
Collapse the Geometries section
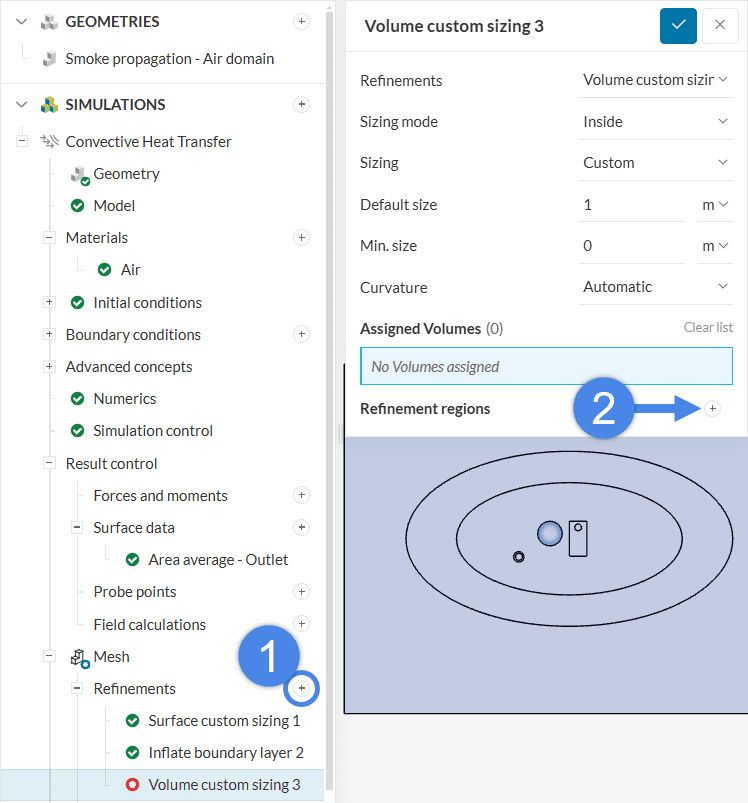[21, 21]
